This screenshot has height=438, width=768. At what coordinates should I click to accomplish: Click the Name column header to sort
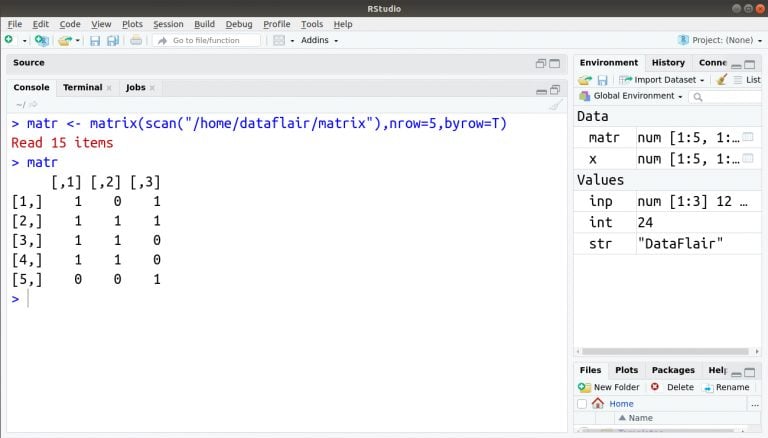coord(635,418)
